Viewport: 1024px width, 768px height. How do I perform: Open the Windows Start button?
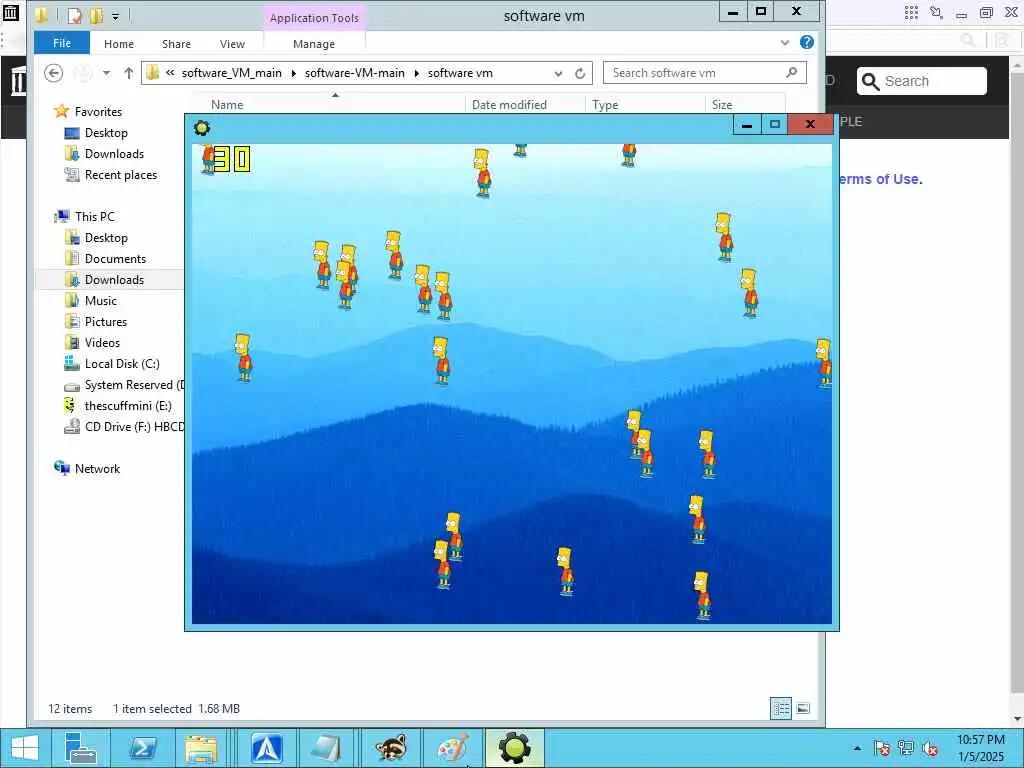(25, 748)
